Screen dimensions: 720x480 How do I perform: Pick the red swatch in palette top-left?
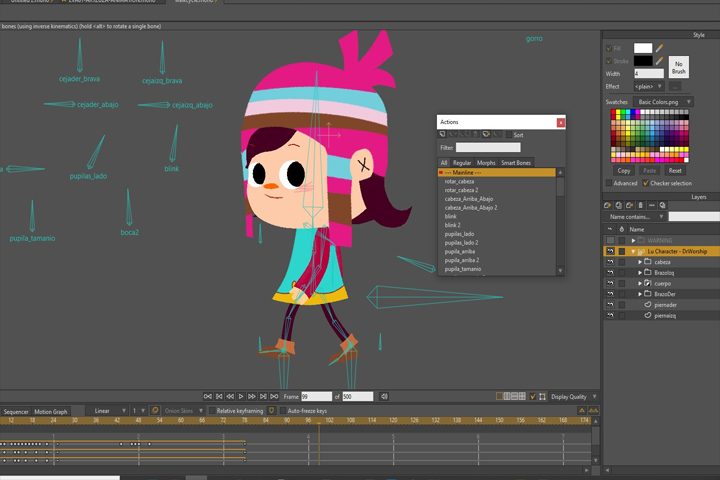click(613, 112)
